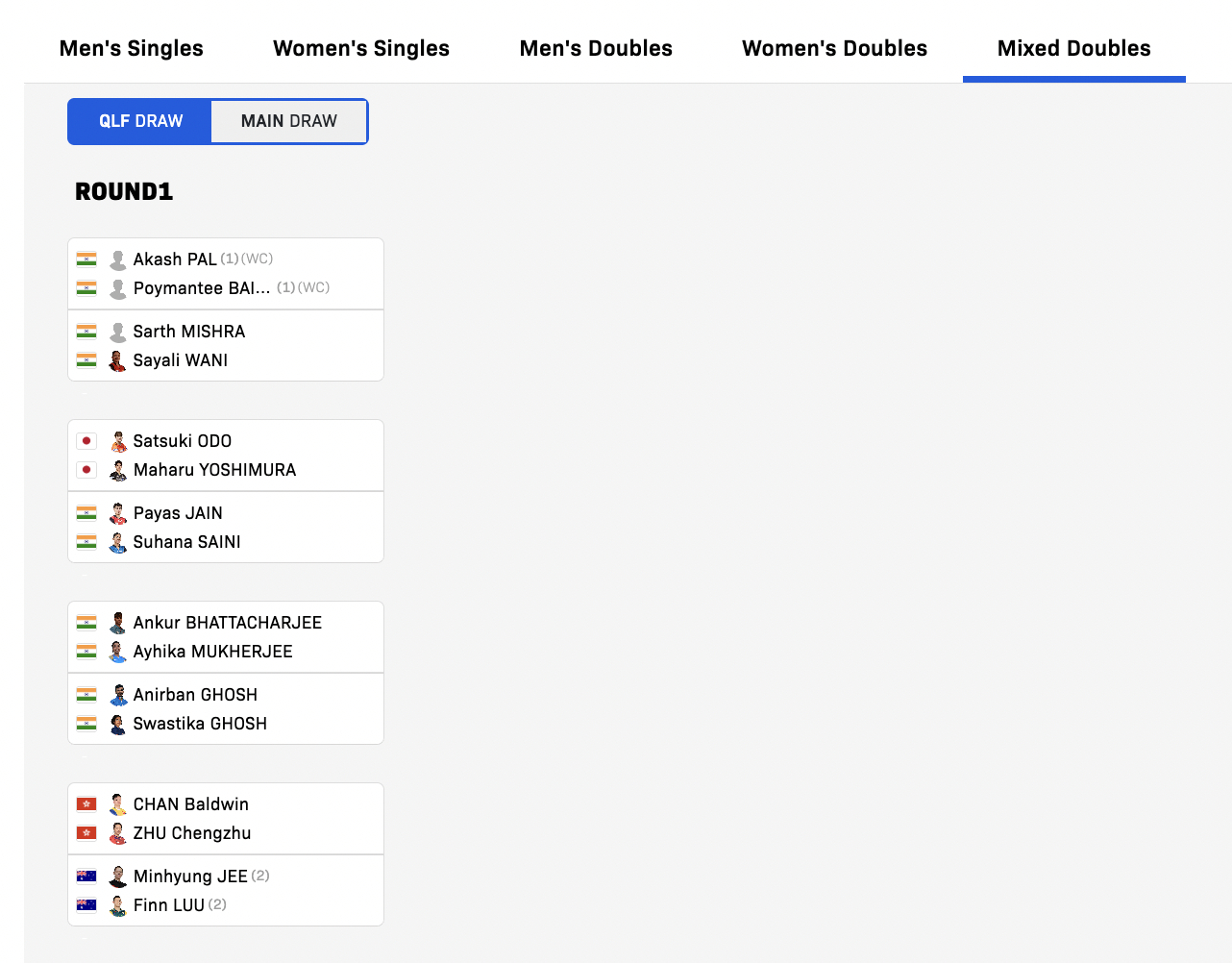Screen dimensions: 1232x963
Task: Select Anirban GHOSH name text
Action: click(195, 695)
